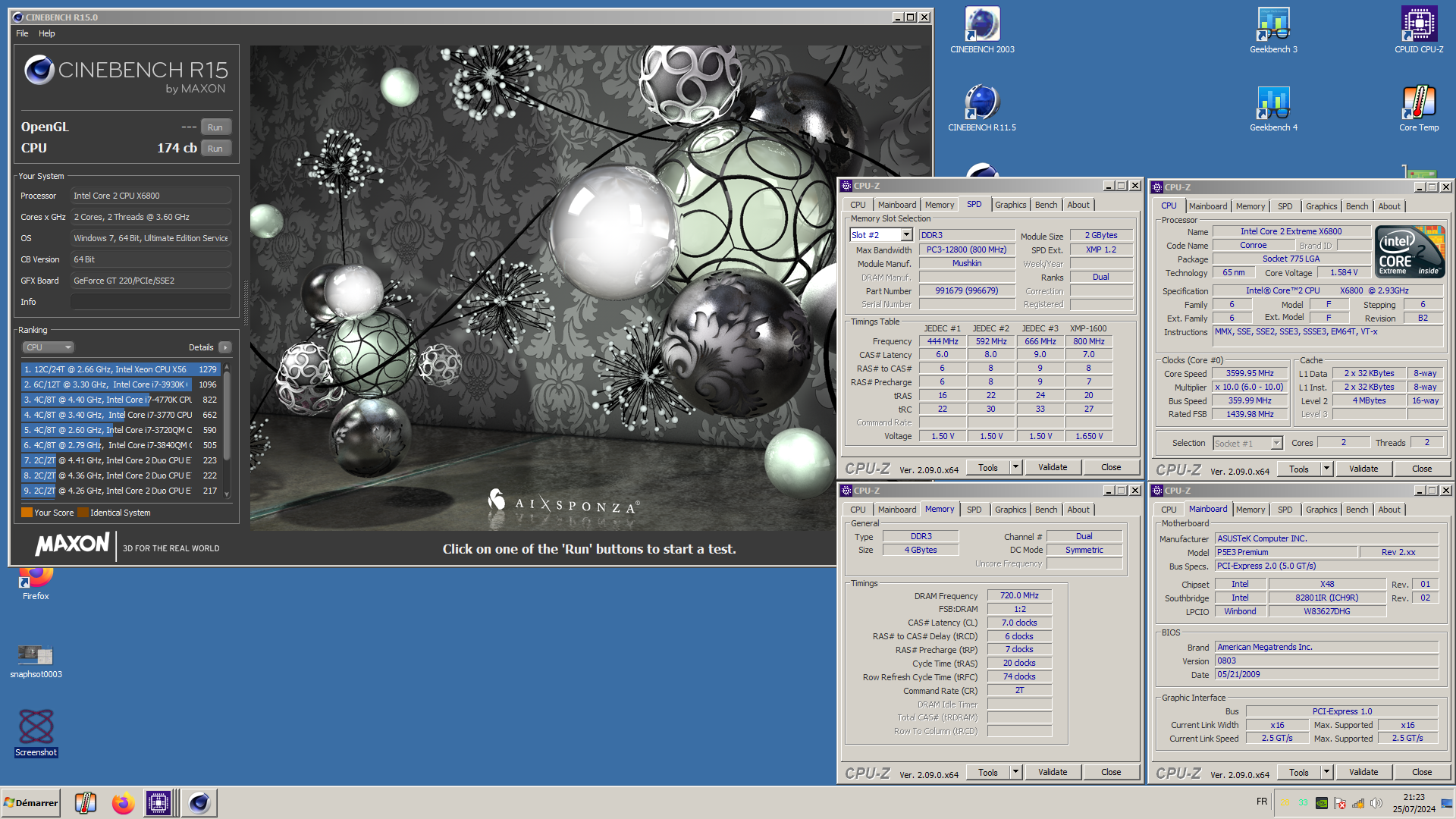Image resolution: width=1456 pixels, height=819 pixels.
Task: Run the CPU benchmark
Action: 215,148
